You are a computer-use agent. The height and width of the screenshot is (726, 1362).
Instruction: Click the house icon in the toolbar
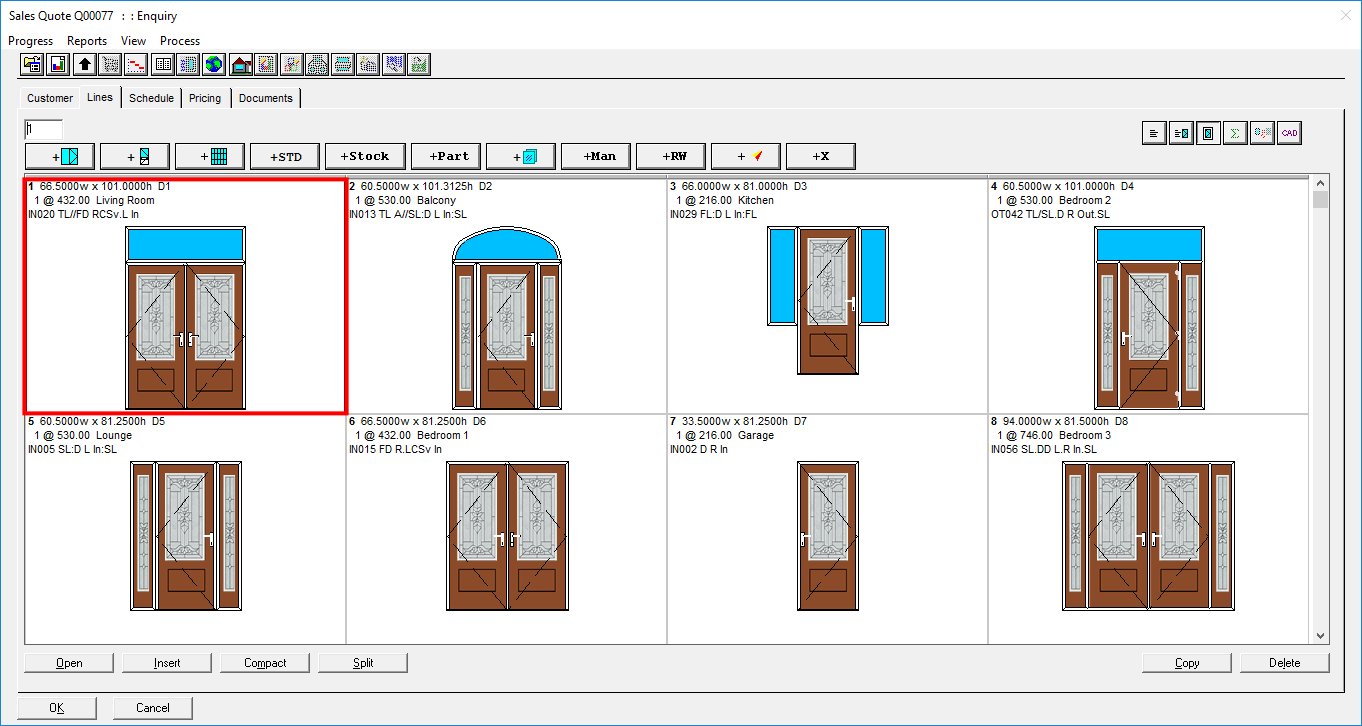pos(240,65)
